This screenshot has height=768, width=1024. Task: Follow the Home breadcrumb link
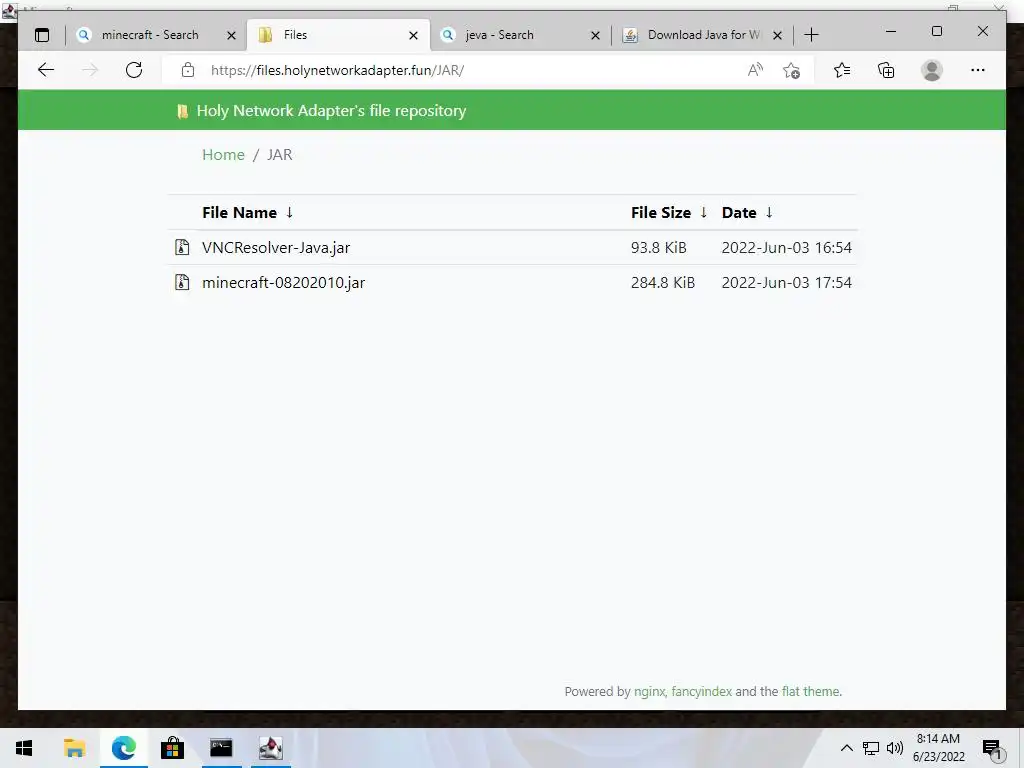click(223, 155)
